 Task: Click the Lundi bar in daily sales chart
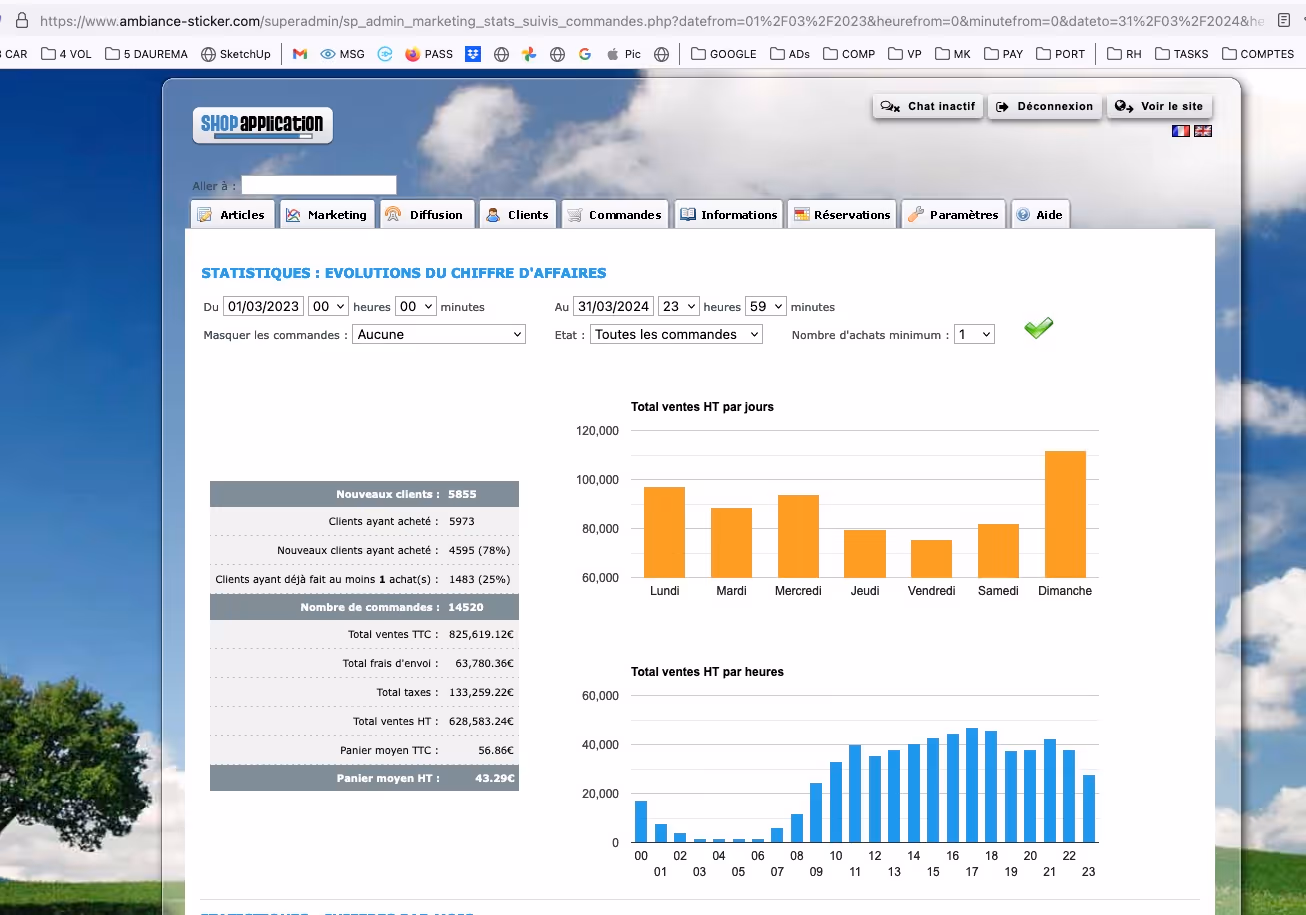[664, 532]
